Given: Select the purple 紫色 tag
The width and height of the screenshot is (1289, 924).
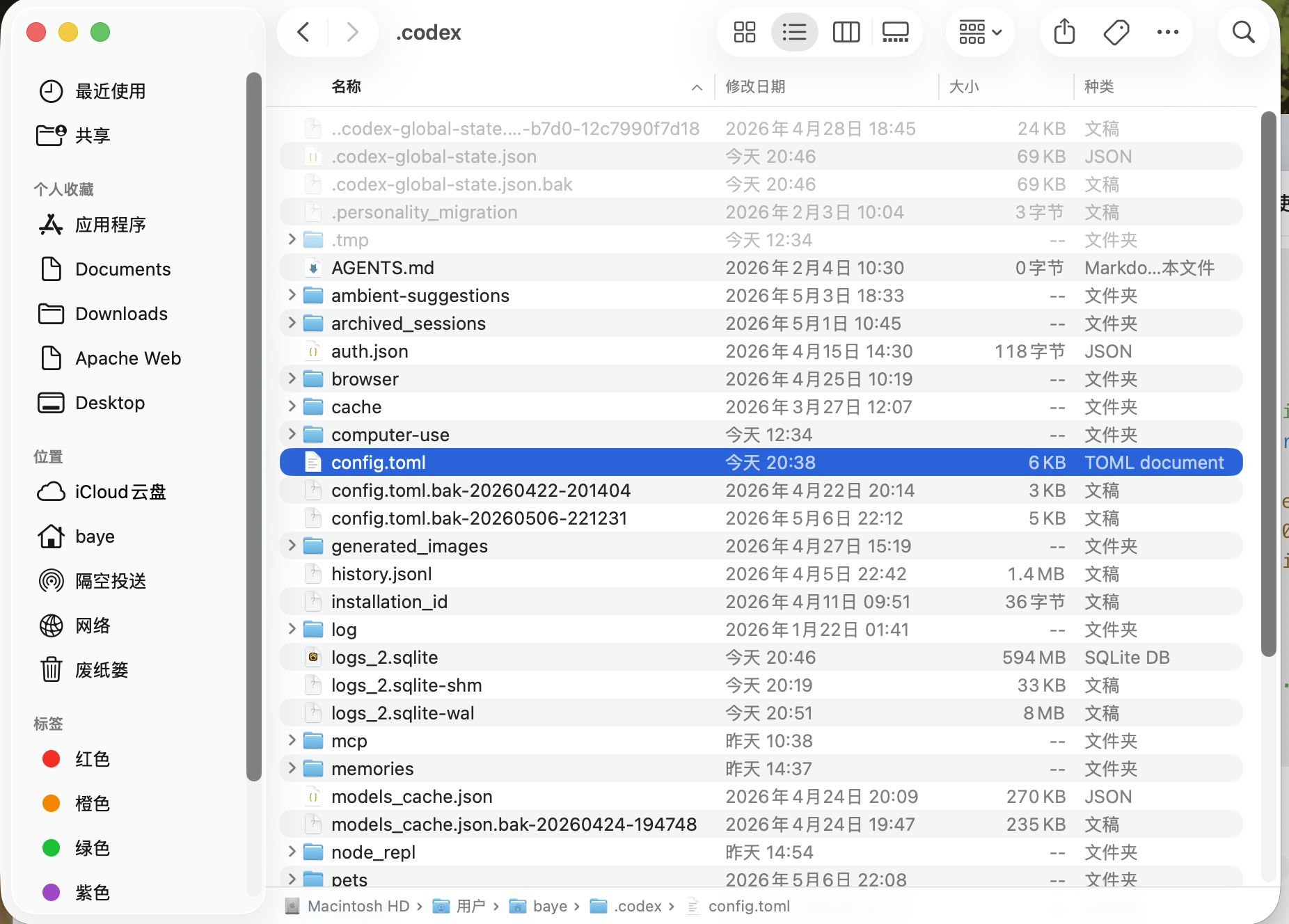Looking at the screenshot, I should 75,893.
